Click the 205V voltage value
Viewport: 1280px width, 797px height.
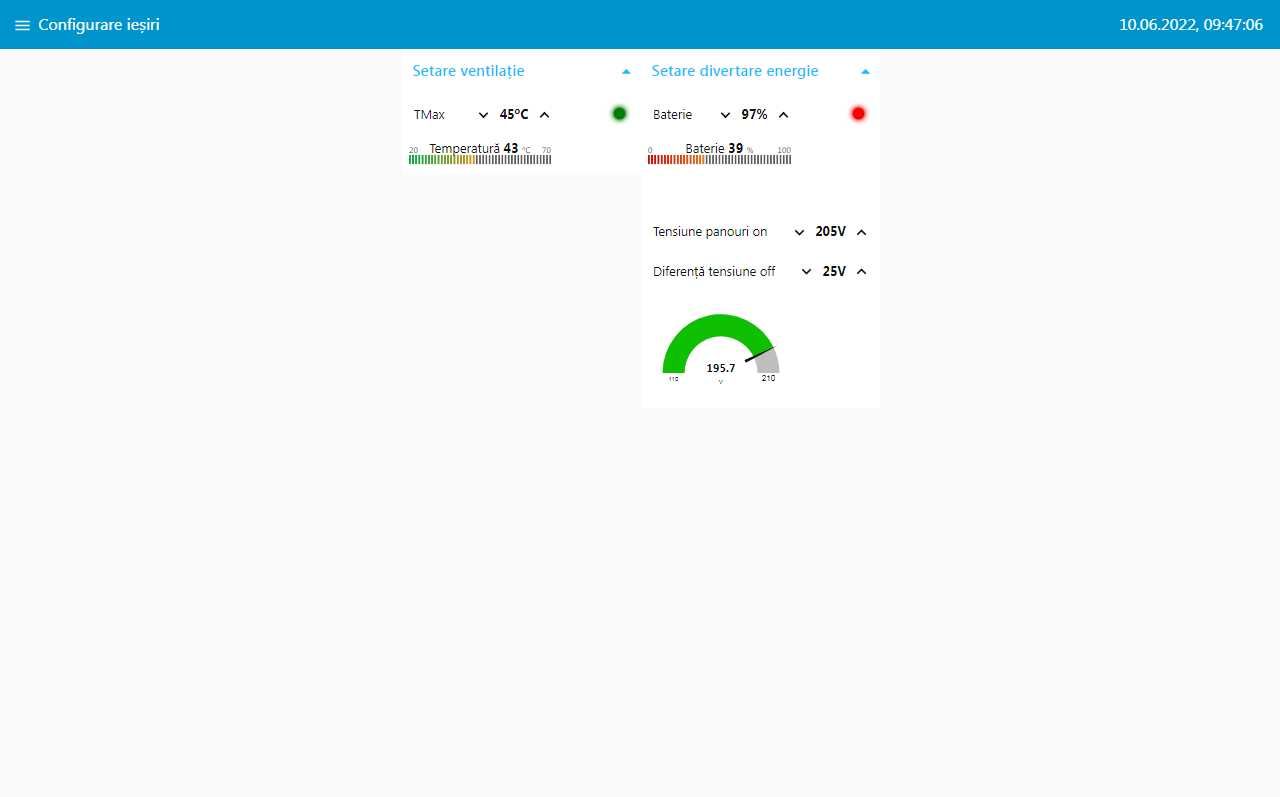pos(830,232)
